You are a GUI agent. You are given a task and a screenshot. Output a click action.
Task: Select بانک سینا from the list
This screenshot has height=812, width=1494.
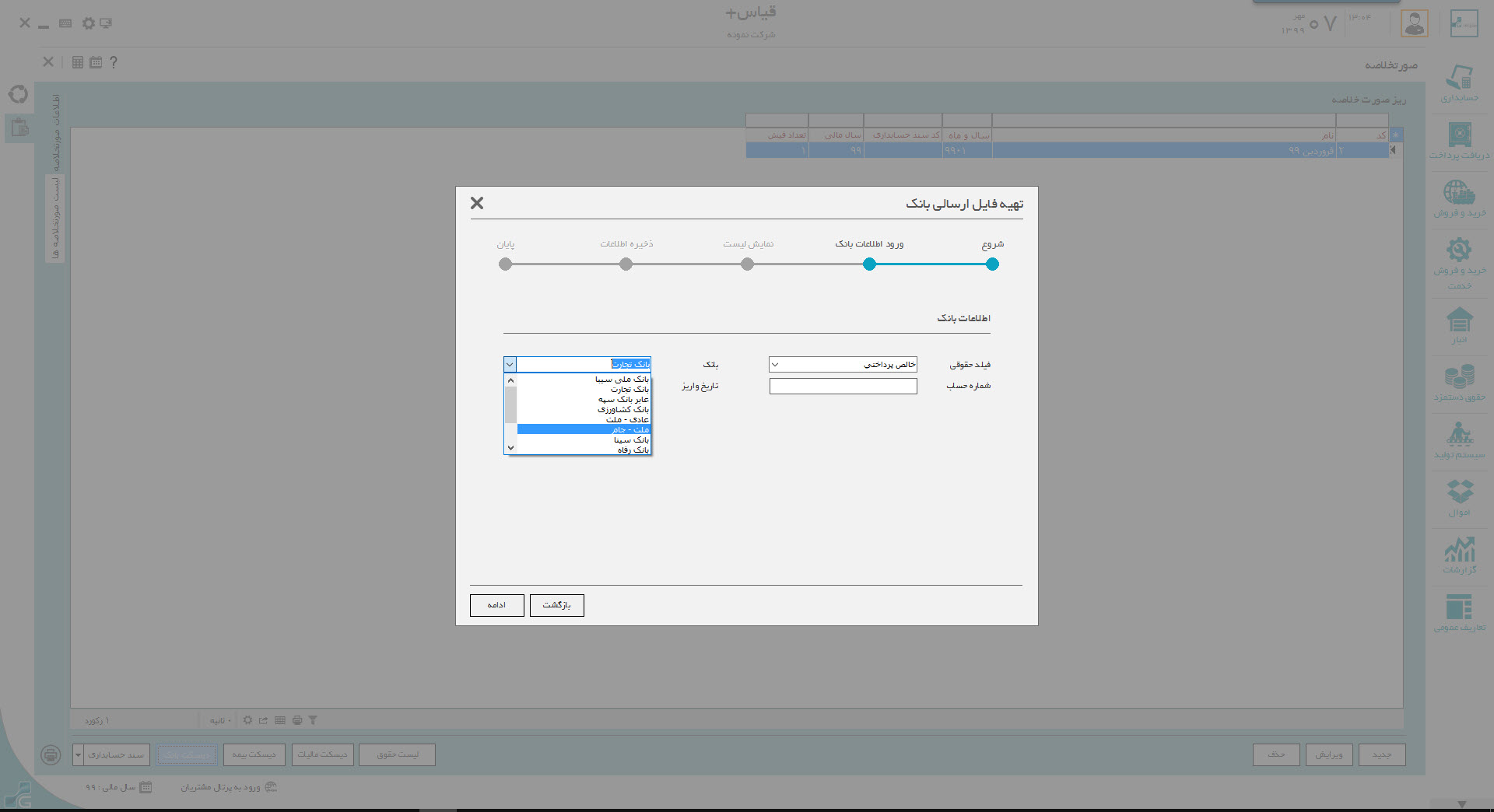point(584,439)
